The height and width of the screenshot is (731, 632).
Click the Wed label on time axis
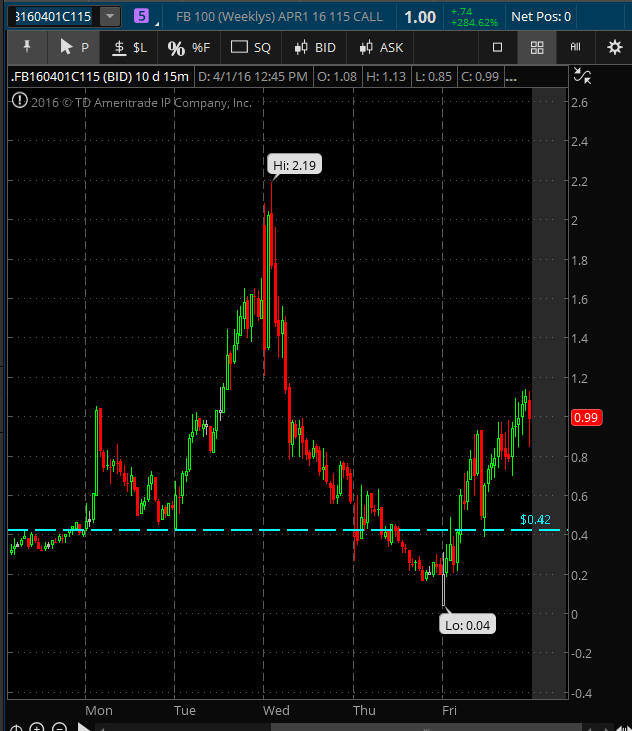[276, 710]
